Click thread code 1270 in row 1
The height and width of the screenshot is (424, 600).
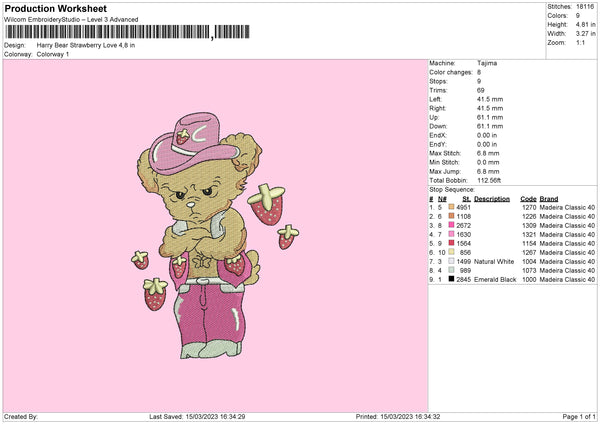(x=529, y=207)
